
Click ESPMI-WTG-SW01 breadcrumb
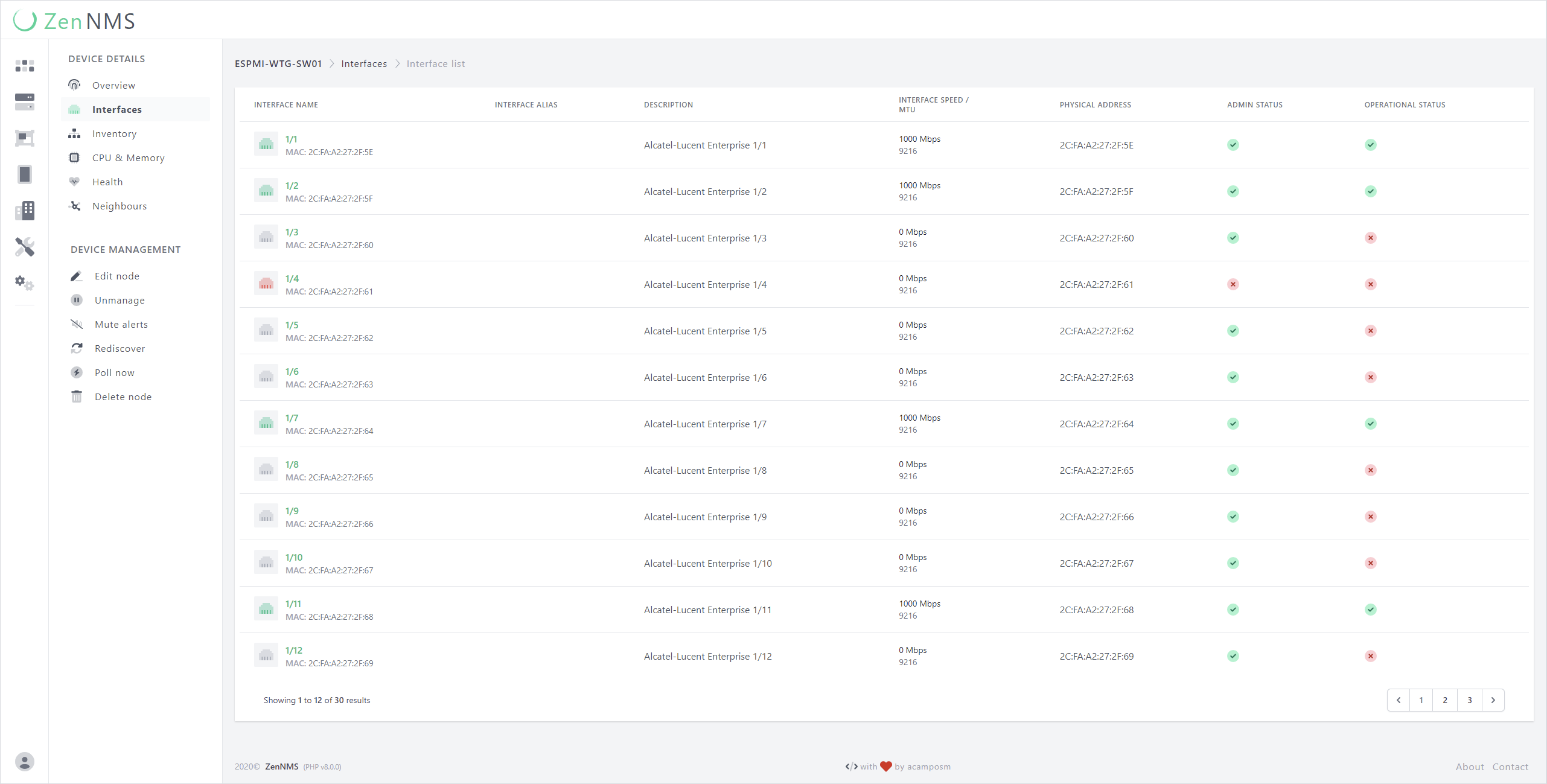278,64
